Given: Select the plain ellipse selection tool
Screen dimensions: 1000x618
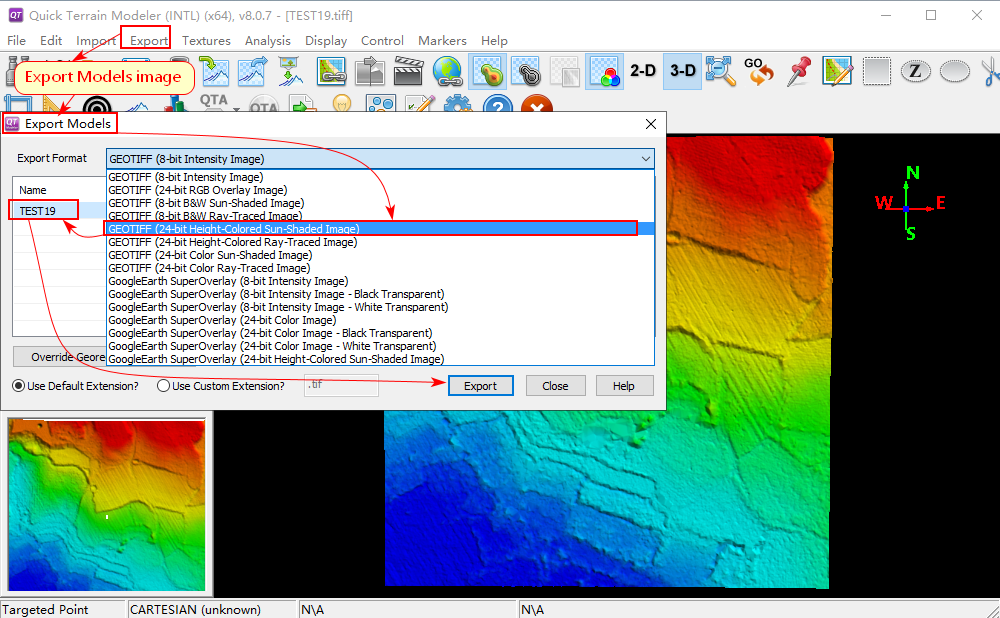Looking at the screenshot, I should [x=955, y=71].
